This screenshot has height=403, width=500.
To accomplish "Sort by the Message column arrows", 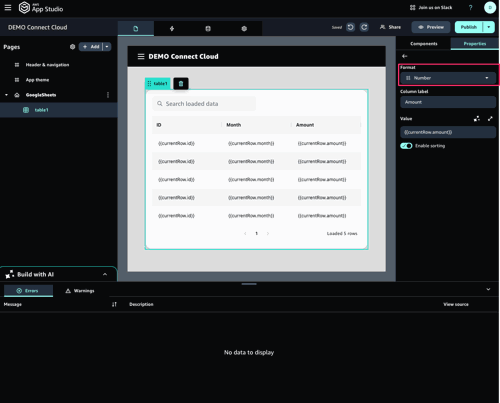I will (114, 304).
